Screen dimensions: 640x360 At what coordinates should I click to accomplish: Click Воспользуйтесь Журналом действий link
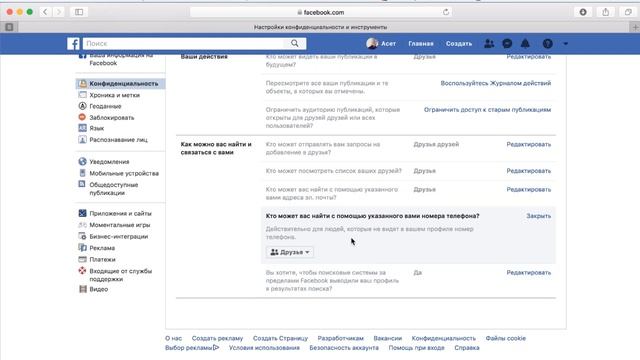click(496, 83)
